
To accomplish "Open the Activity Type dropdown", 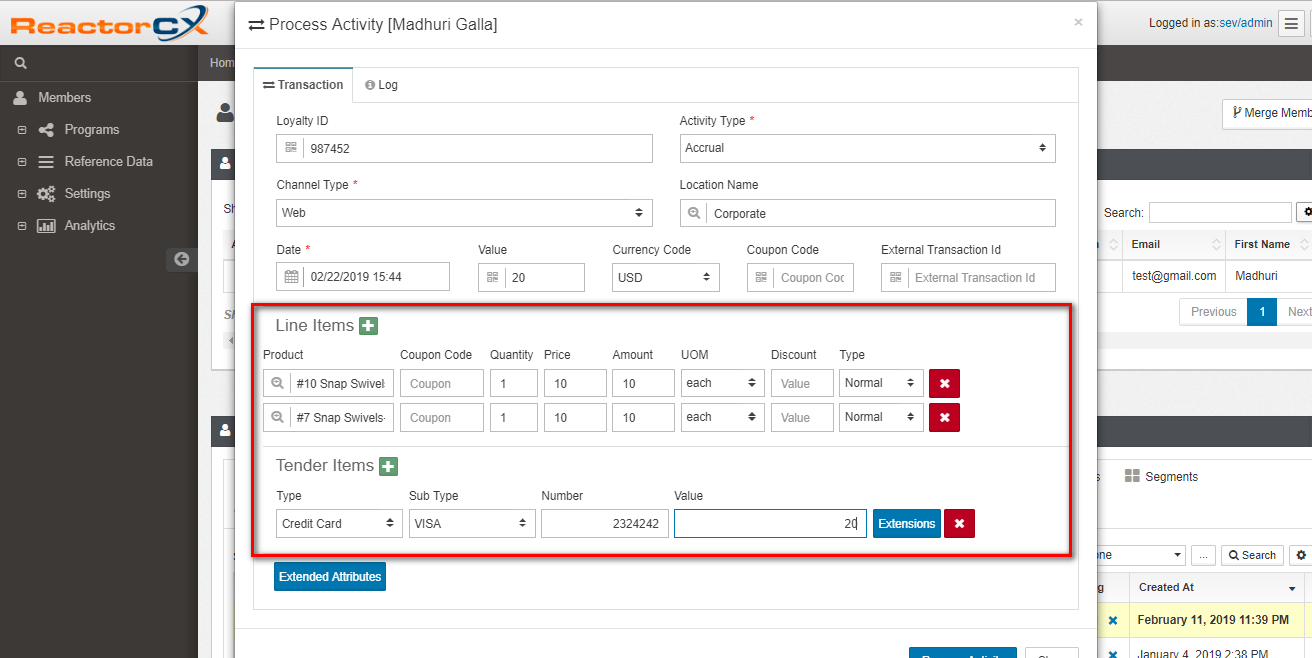I will [x=866, y=148].
